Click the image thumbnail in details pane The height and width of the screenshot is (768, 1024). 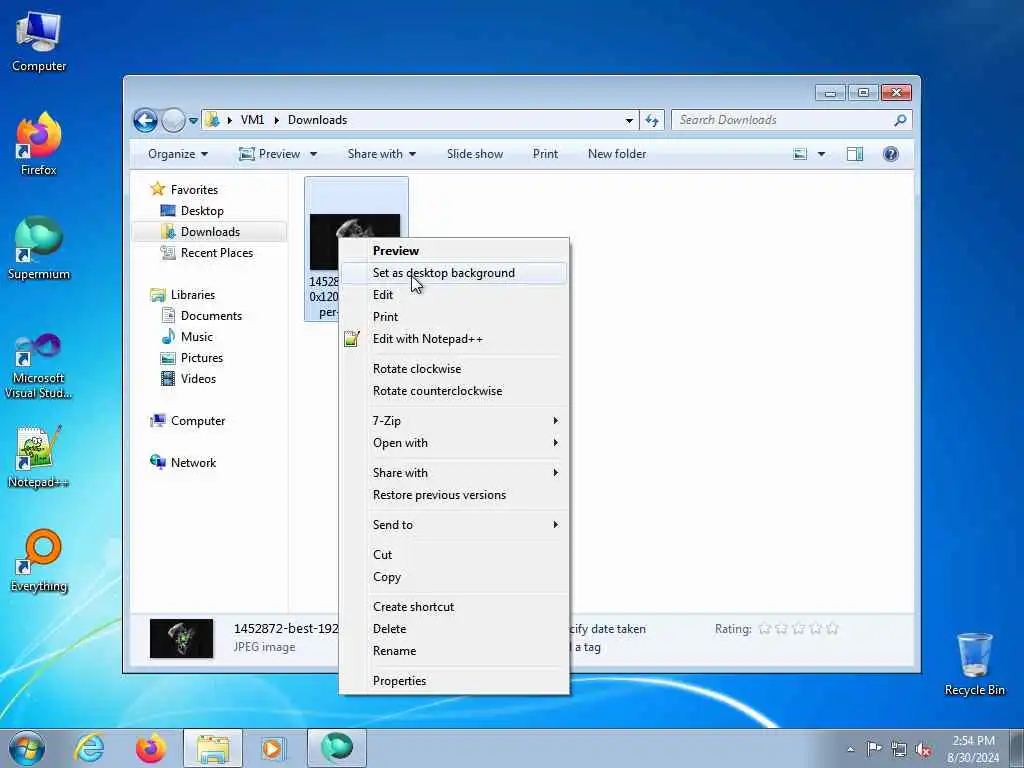tap(182, 639)
